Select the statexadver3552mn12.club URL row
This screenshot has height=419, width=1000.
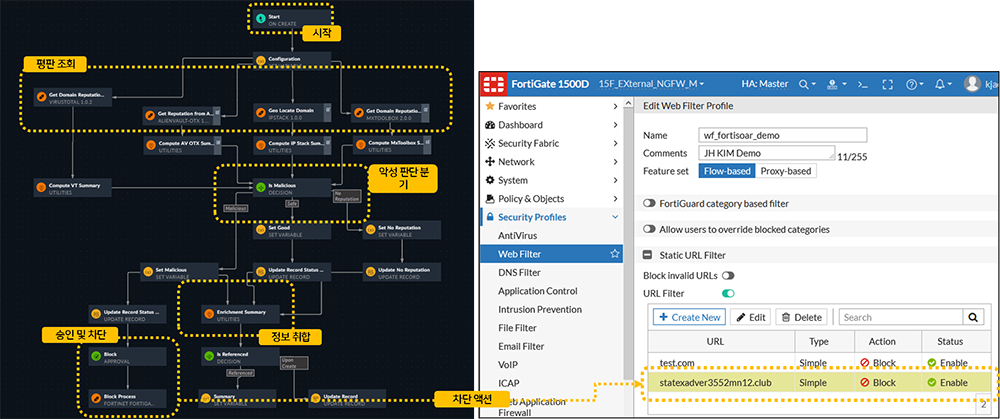(820, 383)
